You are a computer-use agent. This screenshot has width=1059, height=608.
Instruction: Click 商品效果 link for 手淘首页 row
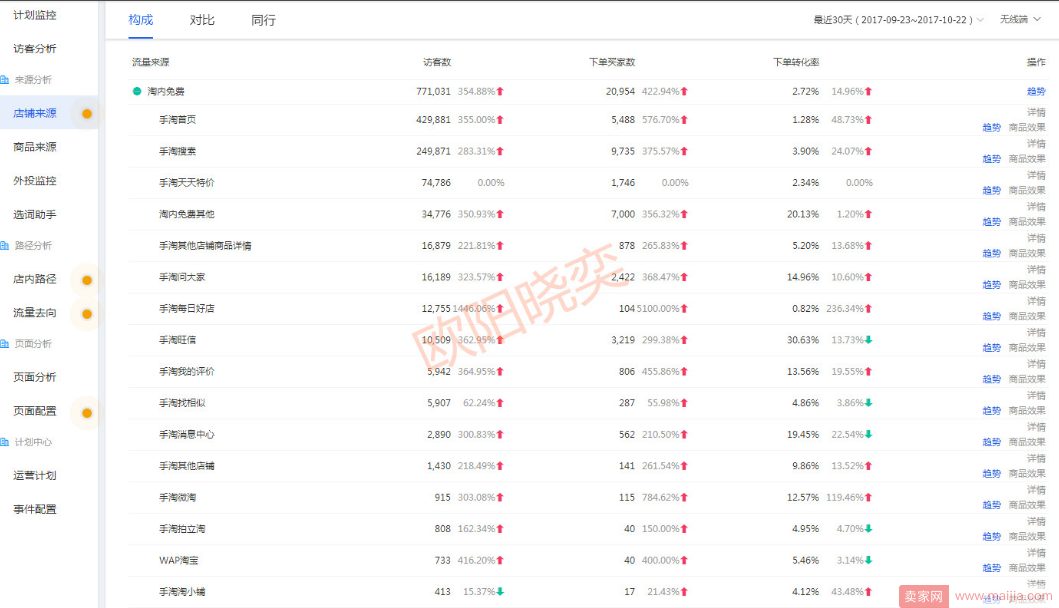coord(1027,127)
